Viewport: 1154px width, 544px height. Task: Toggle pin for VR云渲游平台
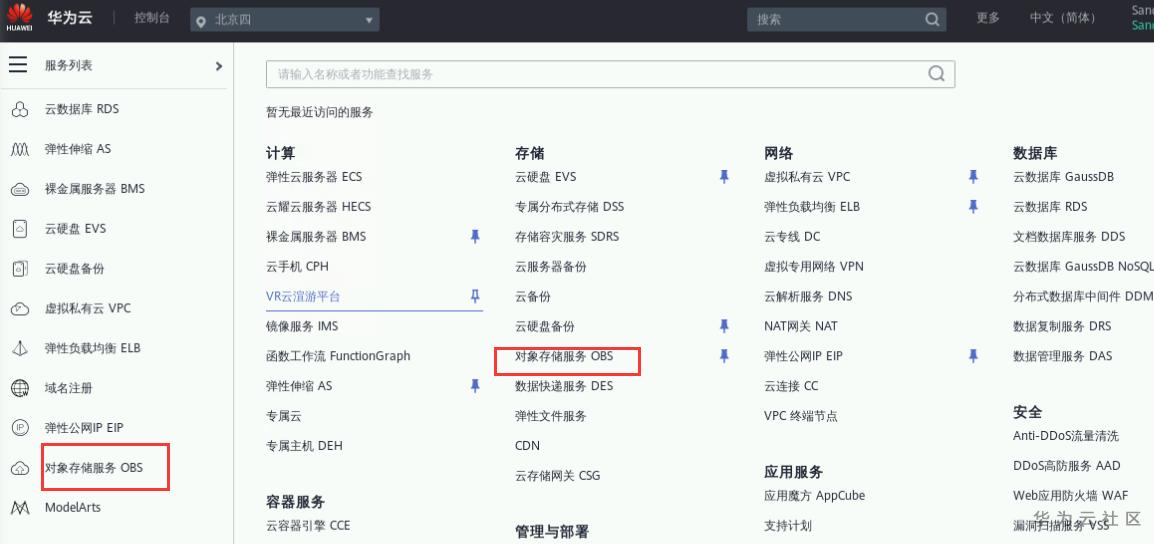pos(475,296)
